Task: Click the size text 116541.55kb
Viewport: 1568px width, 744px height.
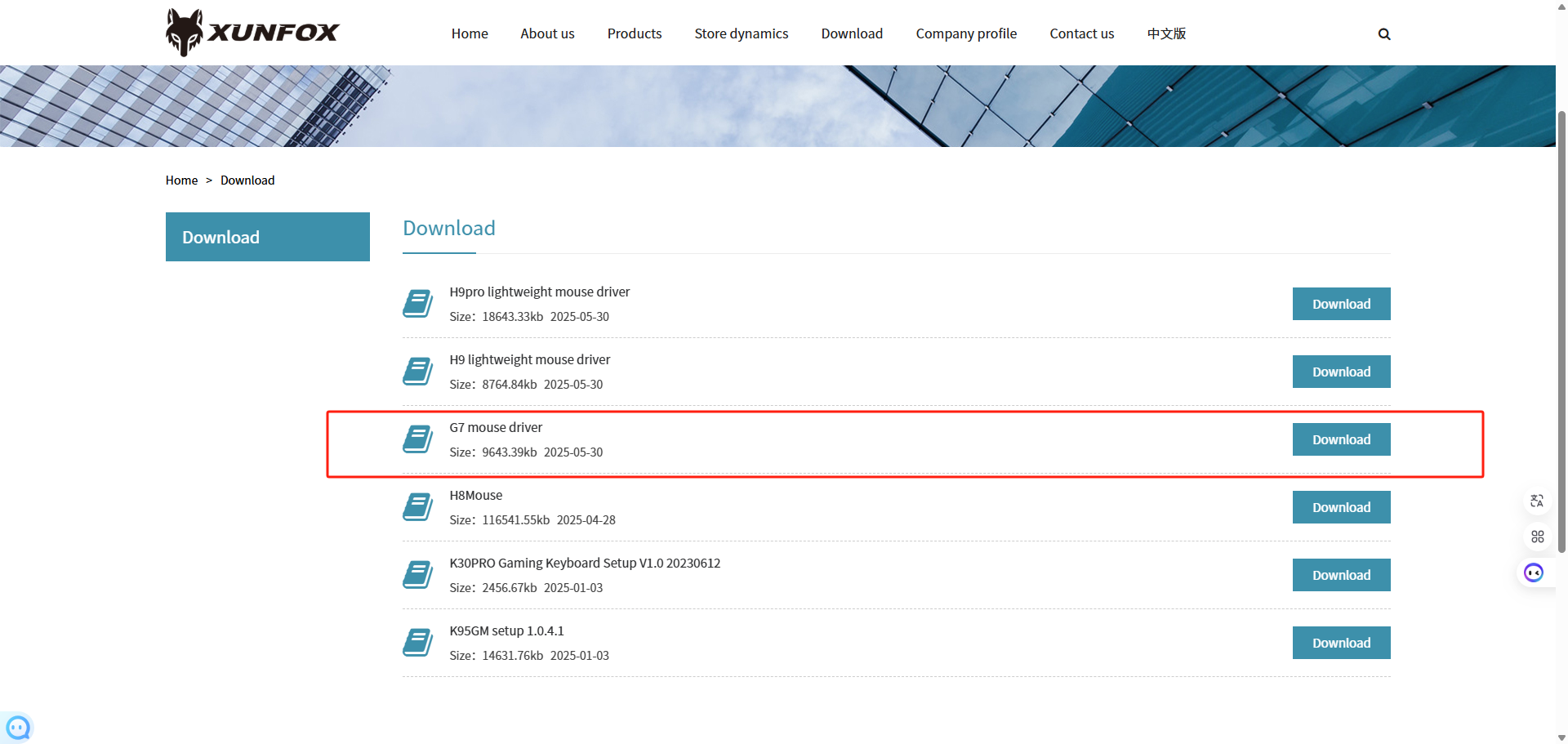Action: pos(516,519)
